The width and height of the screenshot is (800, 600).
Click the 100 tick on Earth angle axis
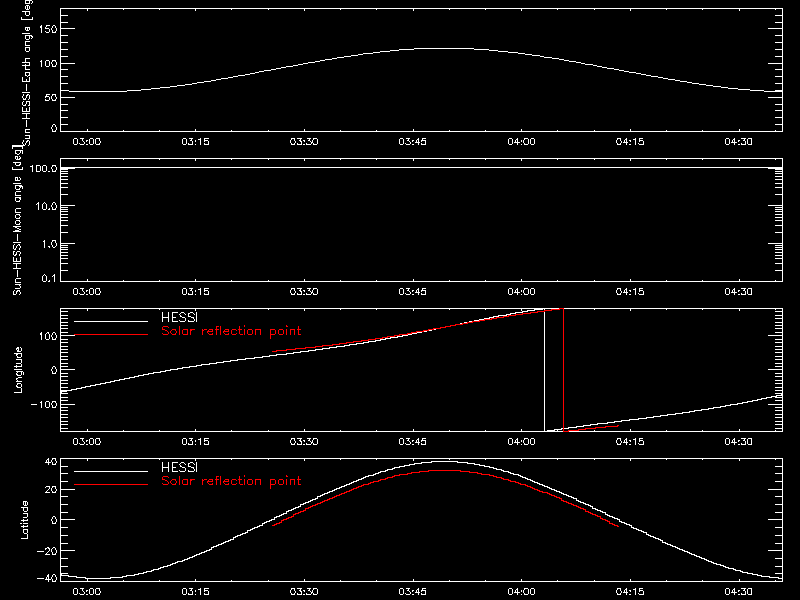(x=48, y=63)
